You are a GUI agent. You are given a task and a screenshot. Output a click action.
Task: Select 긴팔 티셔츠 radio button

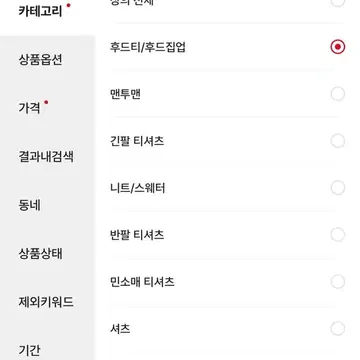(338, 141)
